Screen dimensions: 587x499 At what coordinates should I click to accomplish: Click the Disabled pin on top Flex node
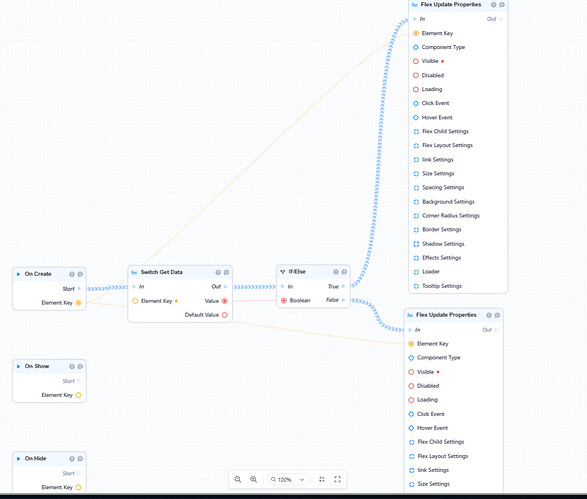point(416,75)
